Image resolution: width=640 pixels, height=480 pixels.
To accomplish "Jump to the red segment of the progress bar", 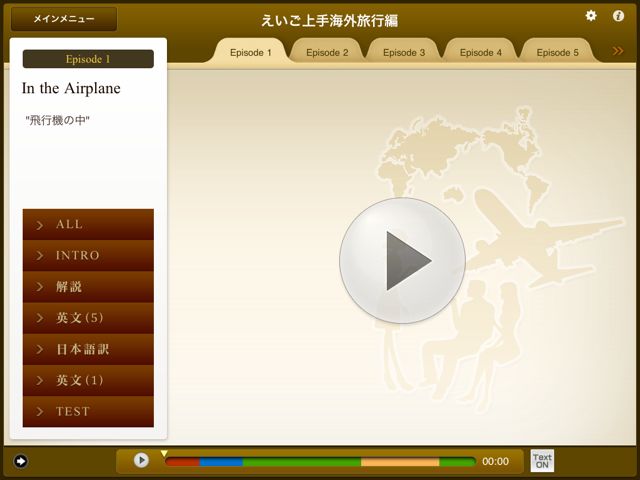I will 182,462.
